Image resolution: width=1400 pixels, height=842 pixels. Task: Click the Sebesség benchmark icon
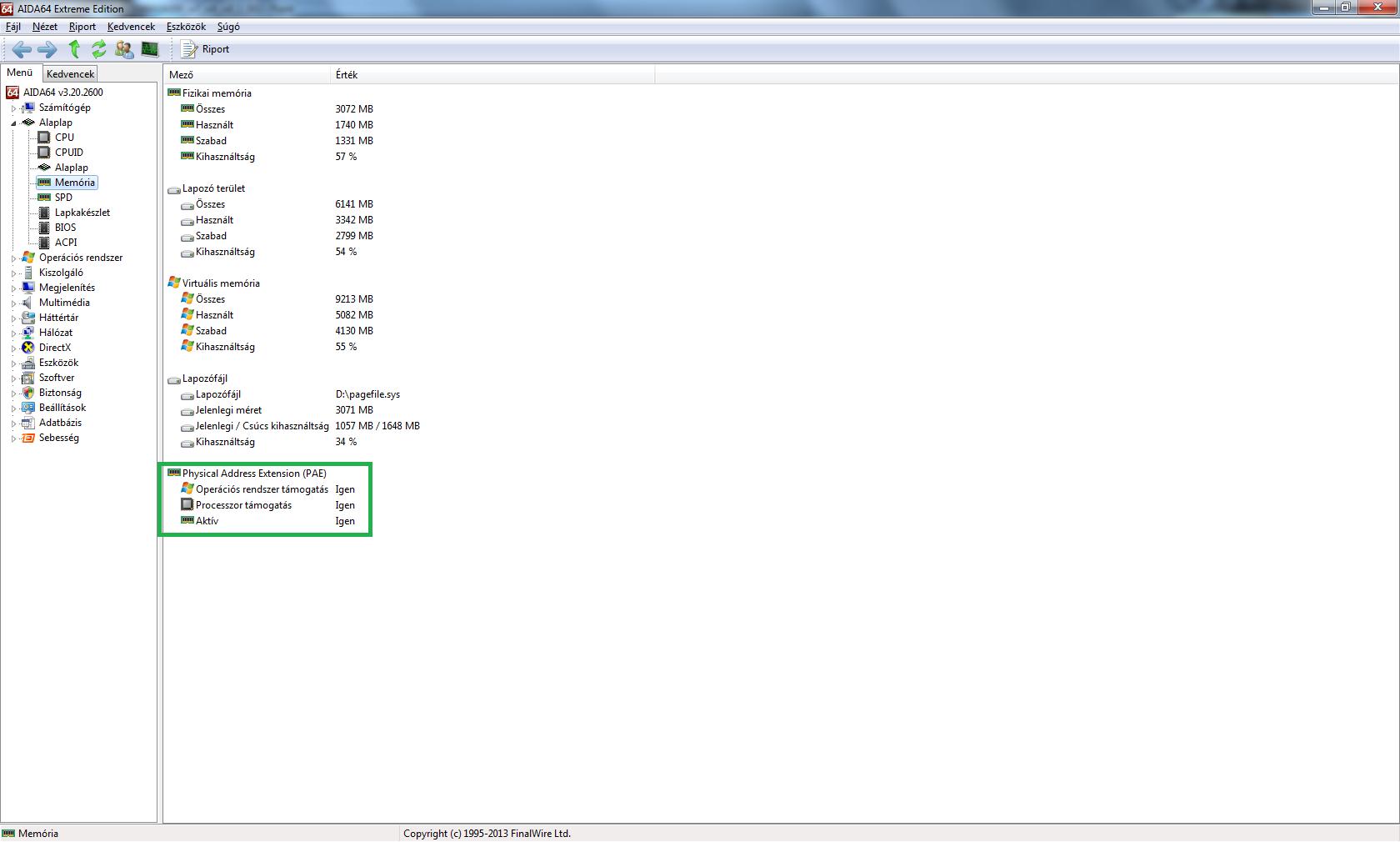pyautogui.click(x=28, y=438)
